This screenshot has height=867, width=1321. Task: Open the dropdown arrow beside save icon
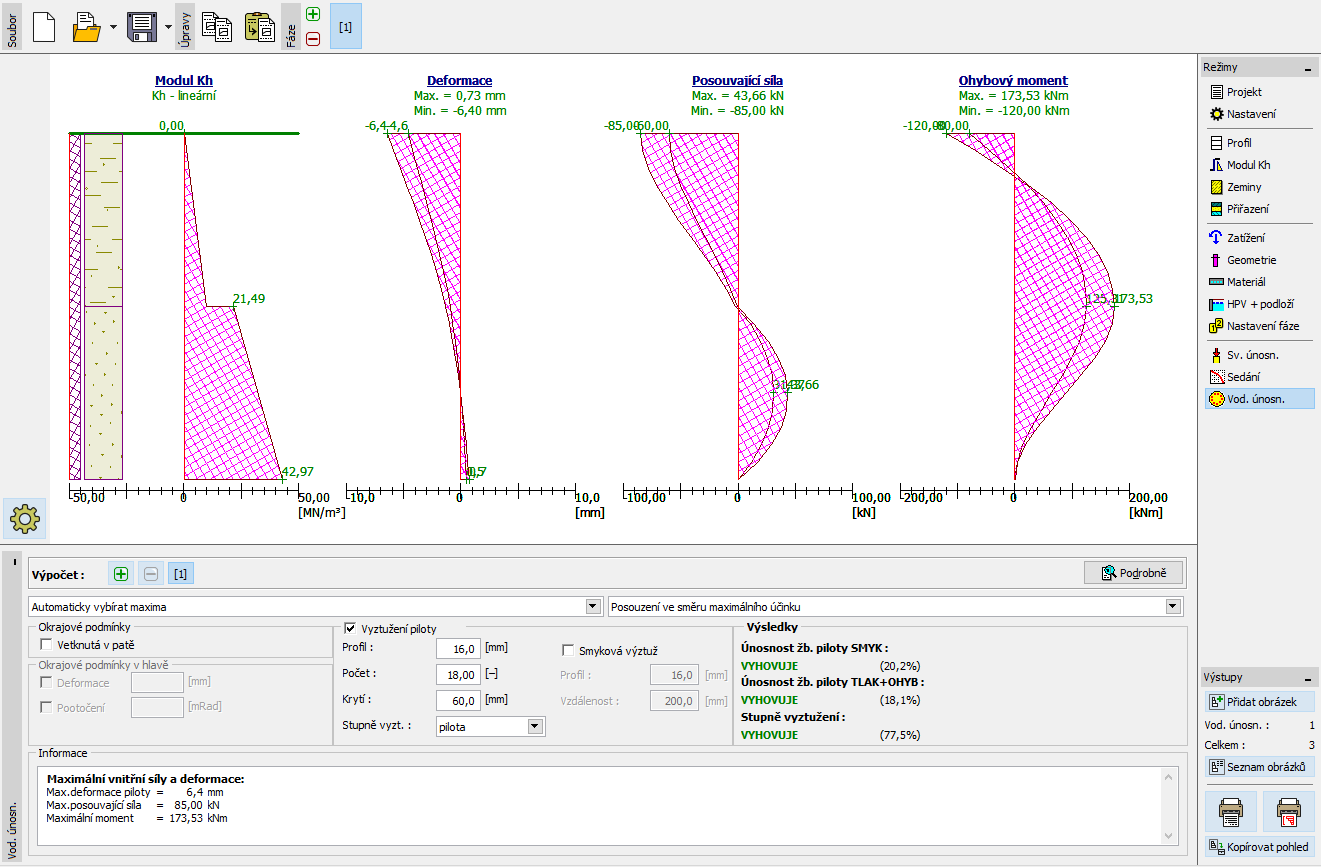coord(167,27)
